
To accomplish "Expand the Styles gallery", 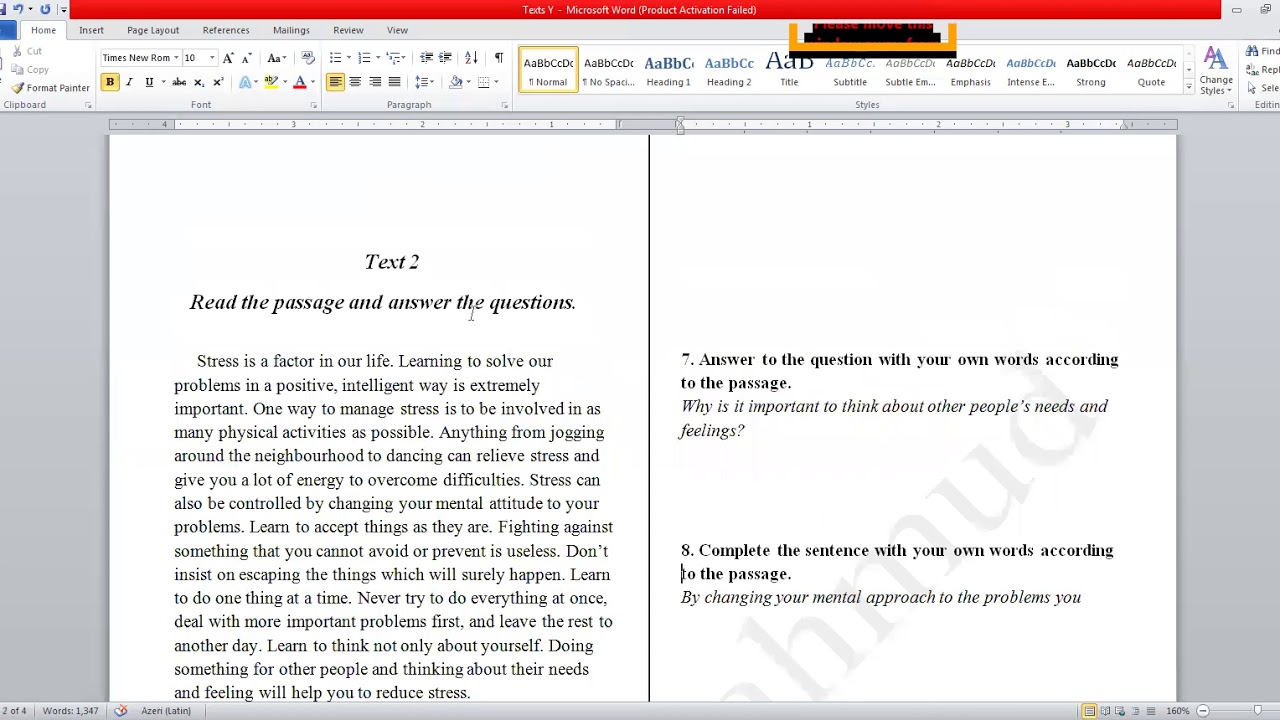I will (1189, 87).
